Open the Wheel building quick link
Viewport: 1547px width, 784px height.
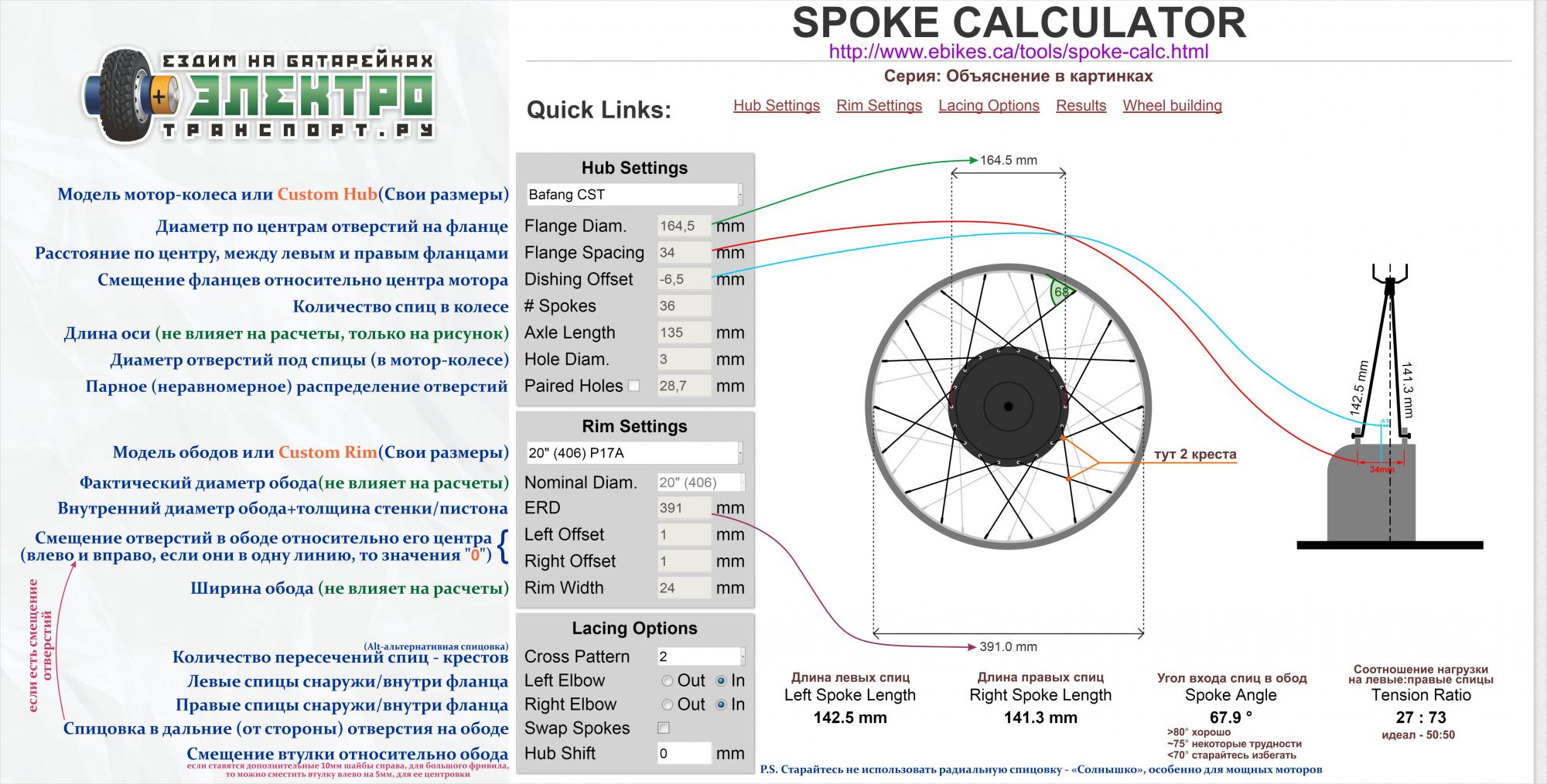click(1172, 106)
